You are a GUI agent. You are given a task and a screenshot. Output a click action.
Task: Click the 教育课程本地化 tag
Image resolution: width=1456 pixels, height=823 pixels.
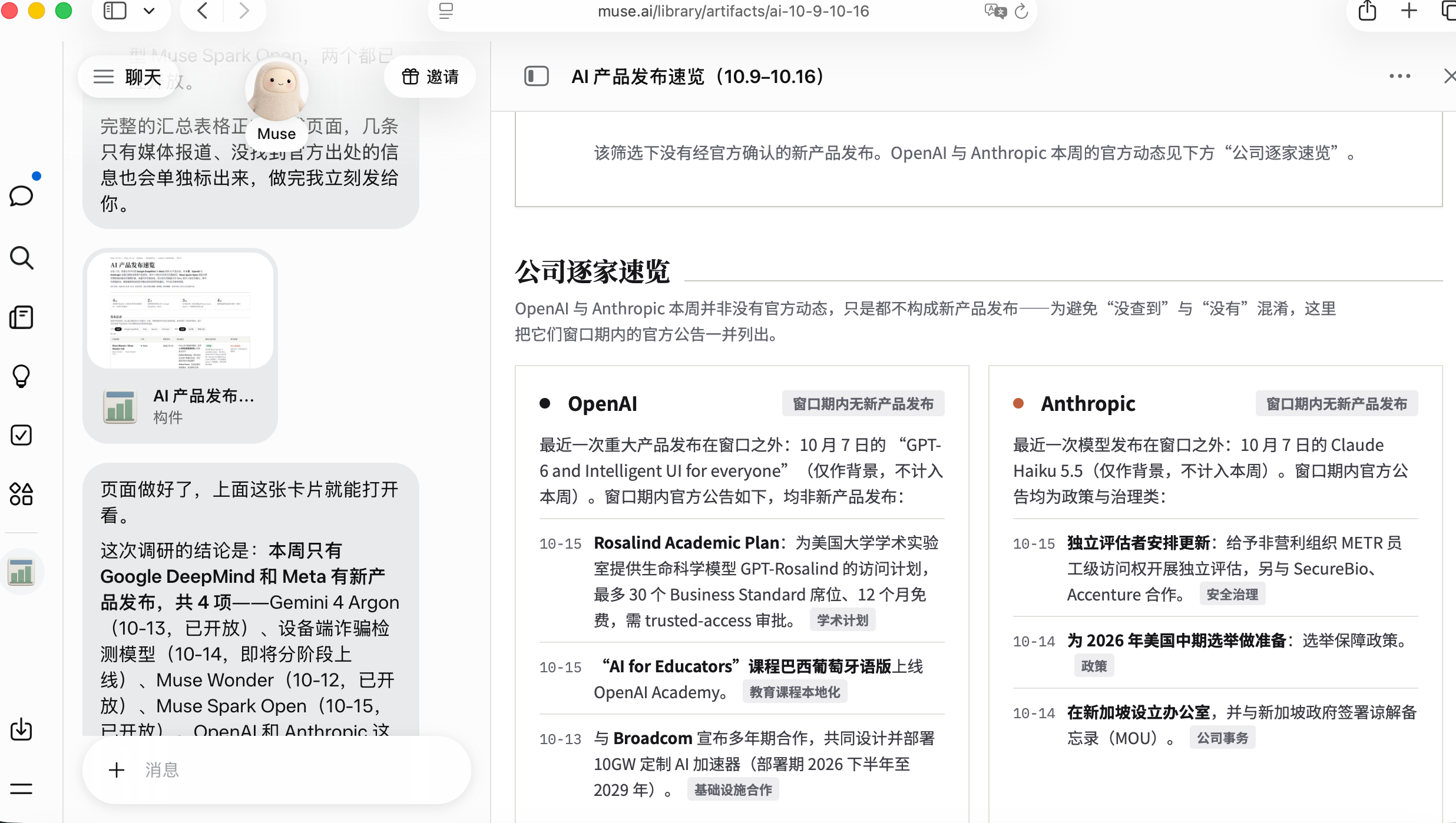tap(795, 692)
